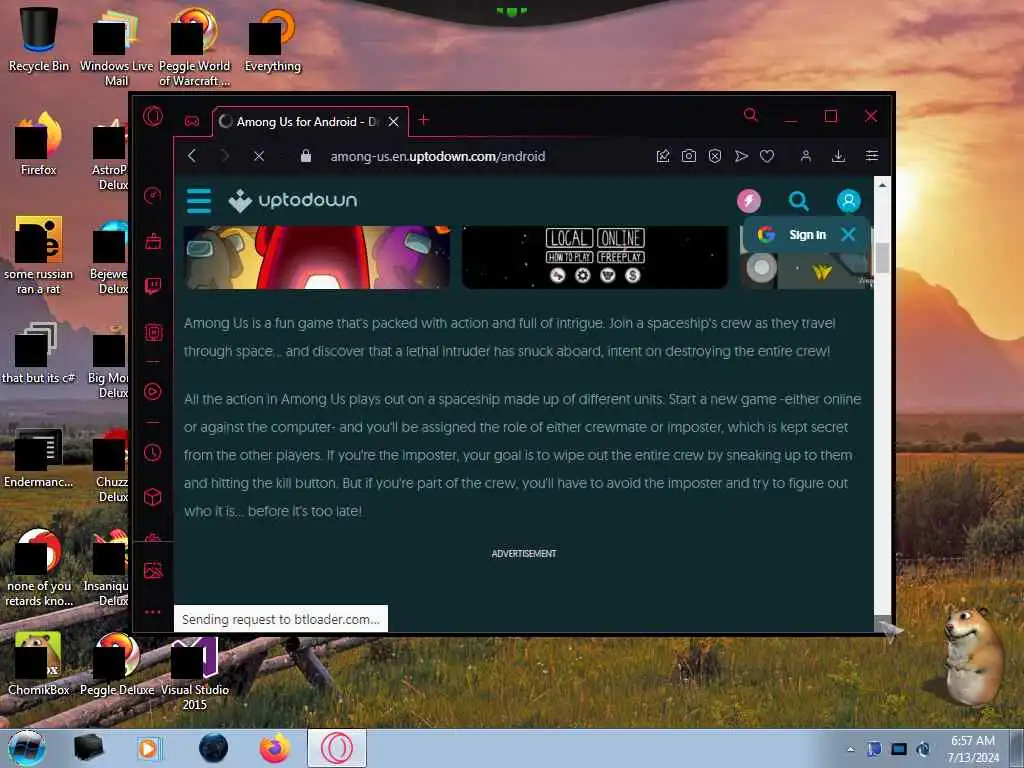Open Firefox from the taskbar
This screenshot has width=1024, height=768.
[275, 748]
